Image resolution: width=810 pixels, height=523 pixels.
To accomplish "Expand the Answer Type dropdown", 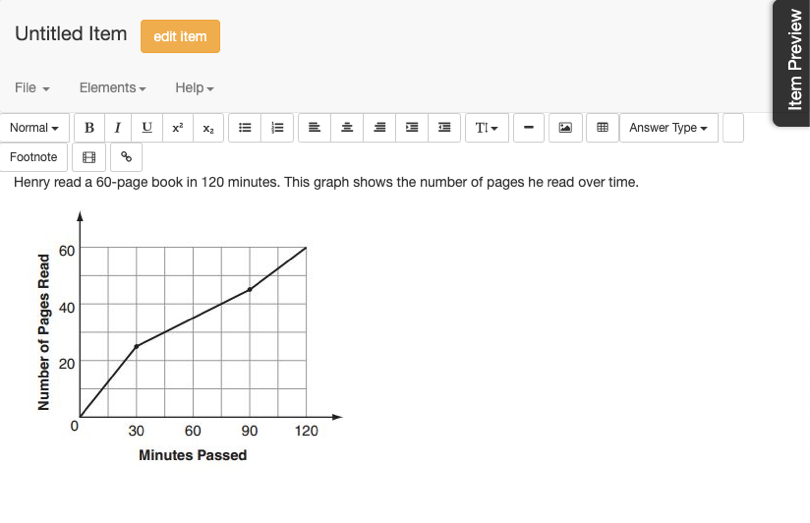I will (x=668, y=128).
